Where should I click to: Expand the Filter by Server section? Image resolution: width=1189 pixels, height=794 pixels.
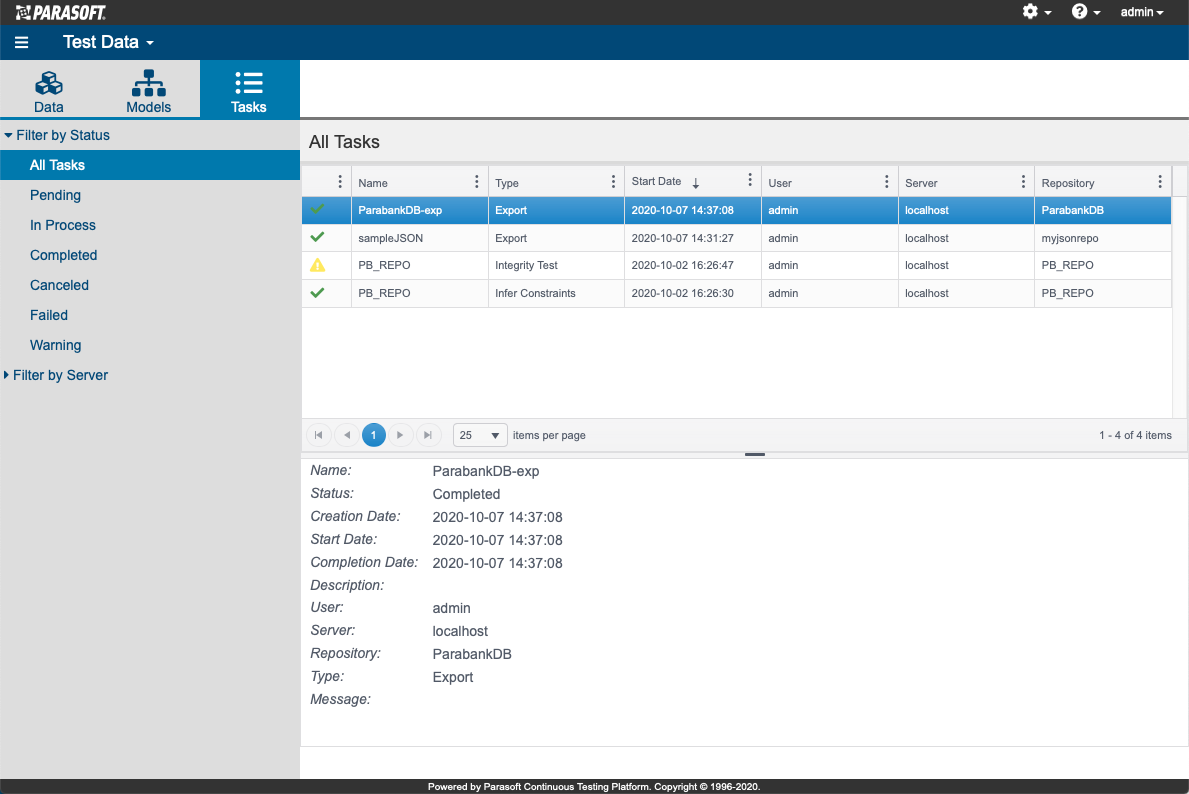[56, 375]
